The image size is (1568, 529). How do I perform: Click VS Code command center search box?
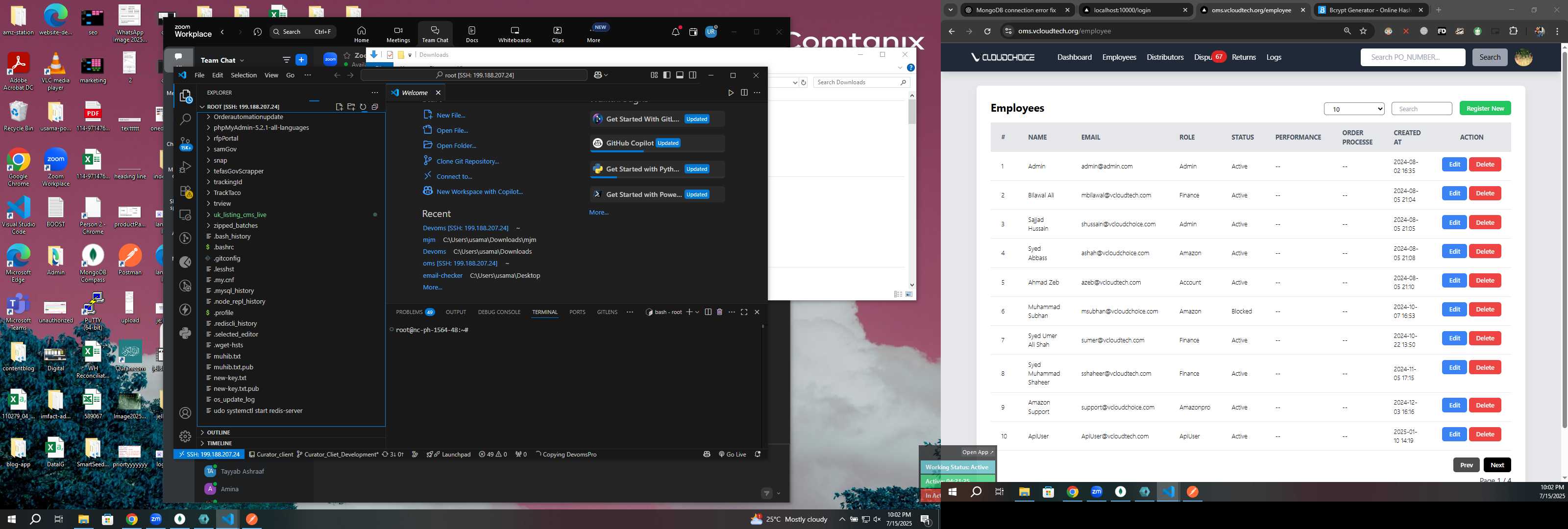click(x=473, y=75)
